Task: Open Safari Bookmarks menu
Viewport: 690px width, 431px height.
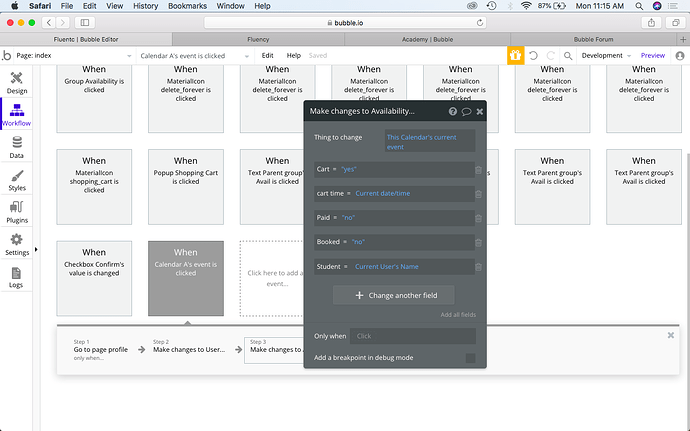Action: pyautogui.click(x=187, y=6)
